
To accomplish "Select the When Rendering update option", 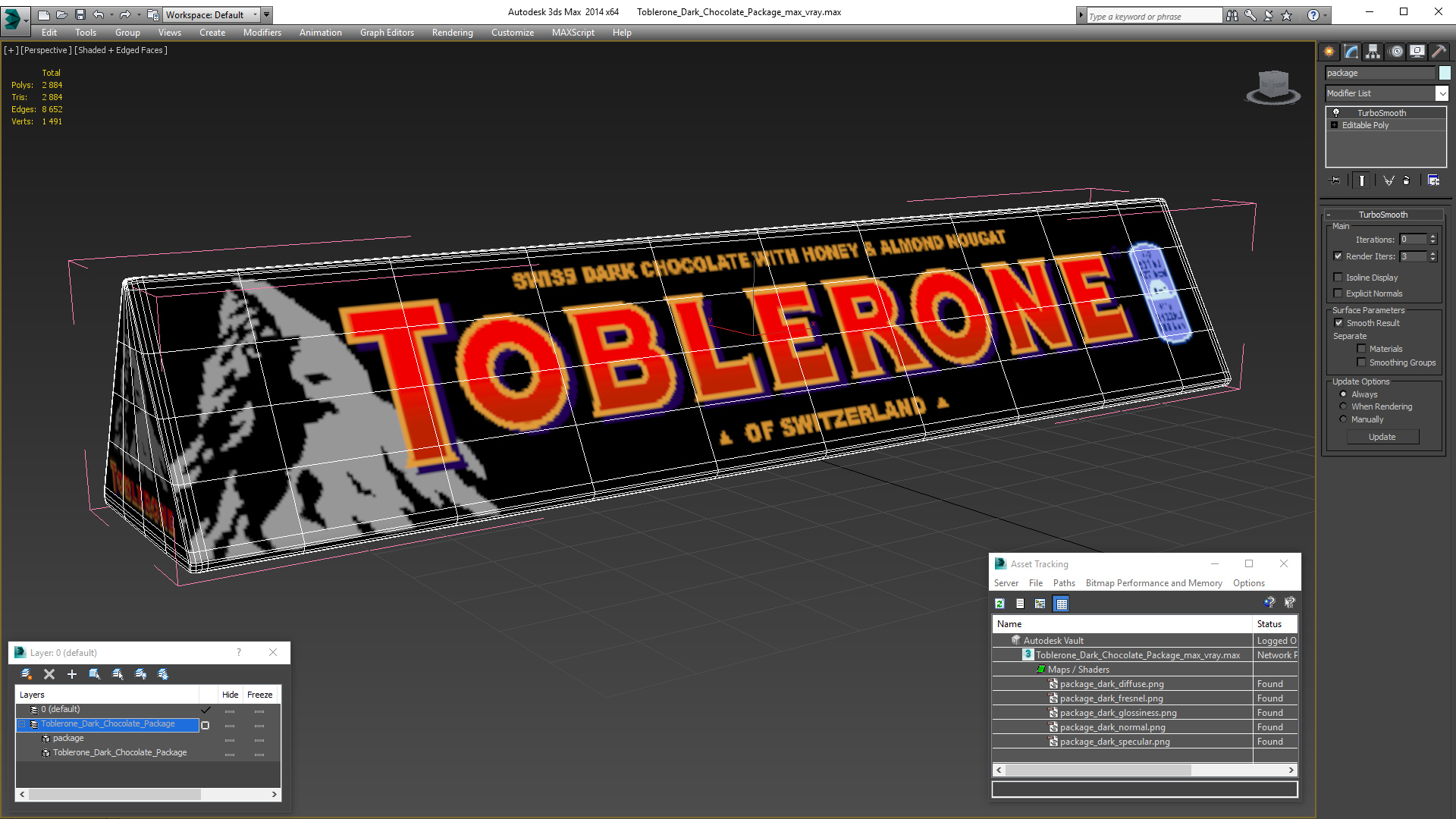I will [1344, 406].
